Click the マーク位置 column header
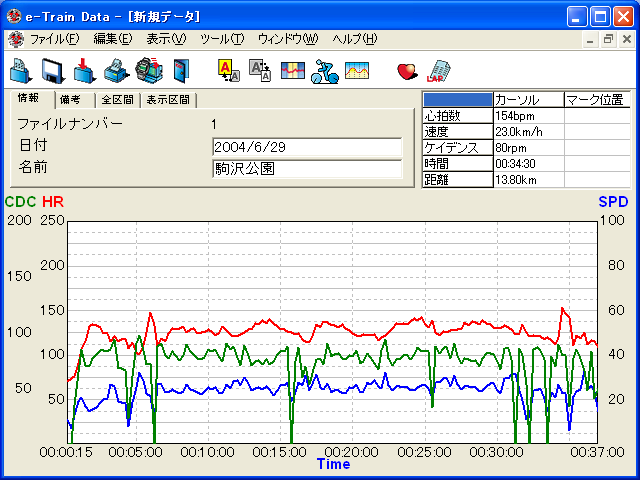640x480 pixels. click(596, 100)
